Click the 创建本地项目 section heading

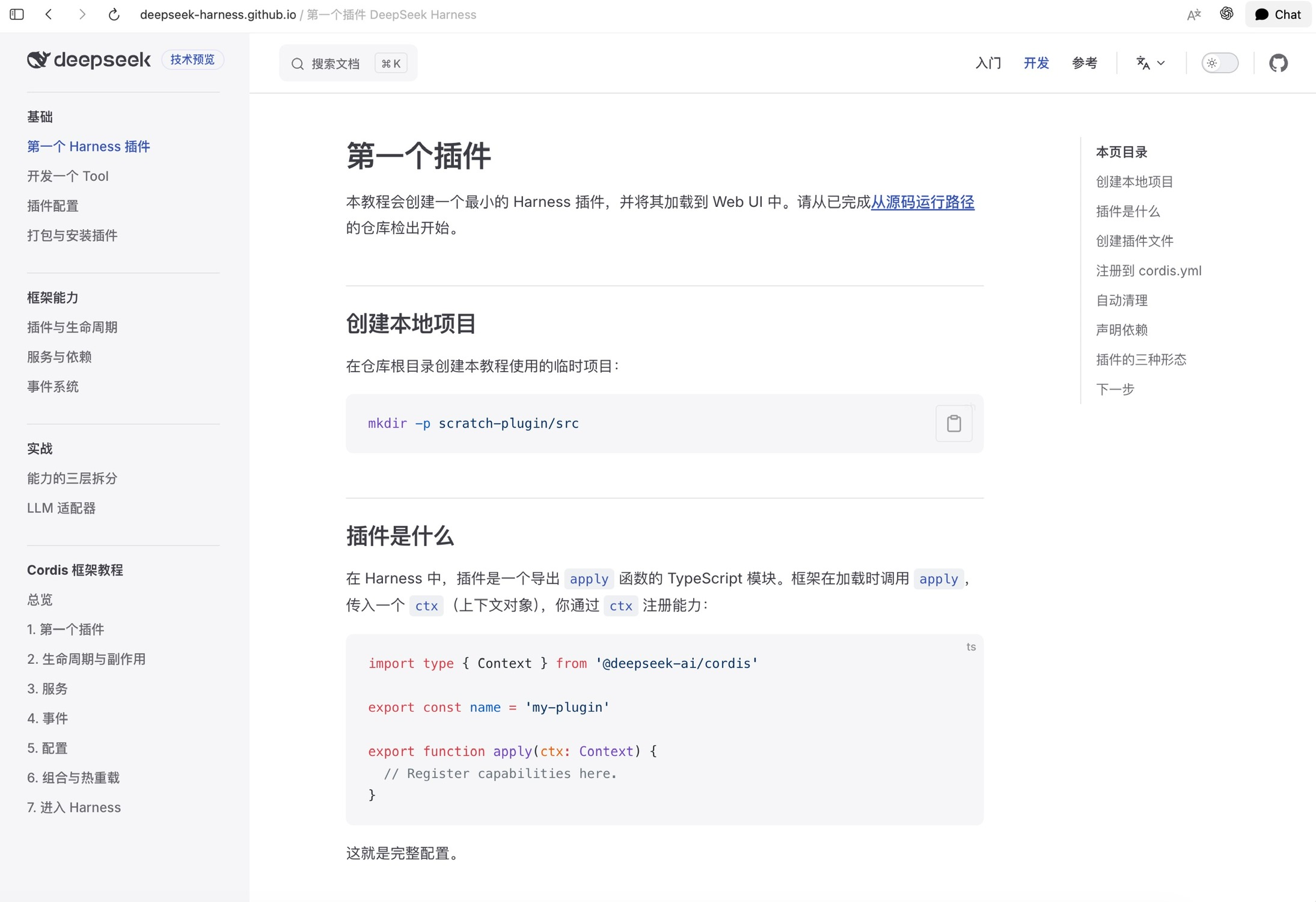[411, 324]
